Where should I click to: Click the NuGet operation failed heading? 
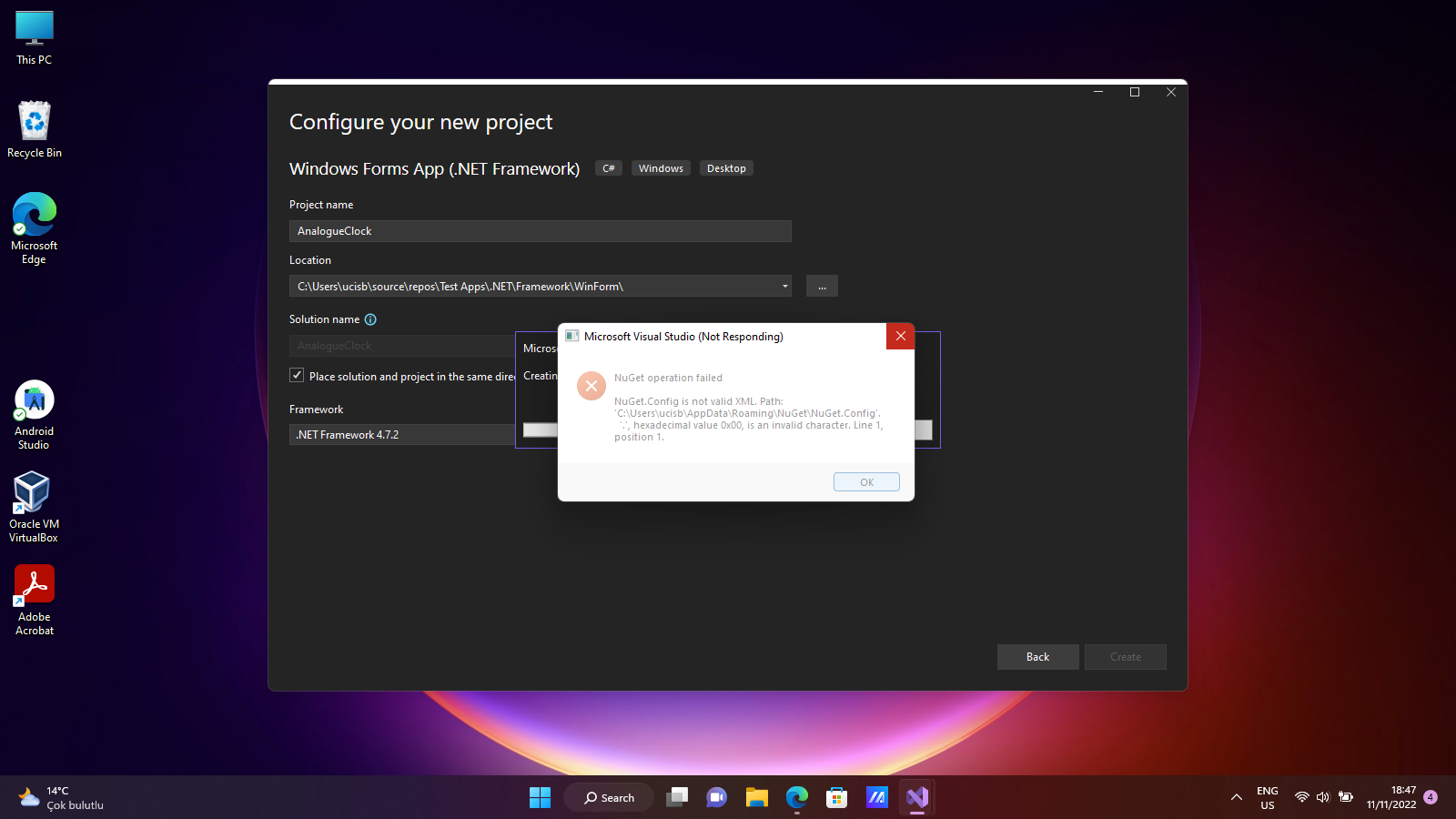pyautogui.click(x=668, y=378)
